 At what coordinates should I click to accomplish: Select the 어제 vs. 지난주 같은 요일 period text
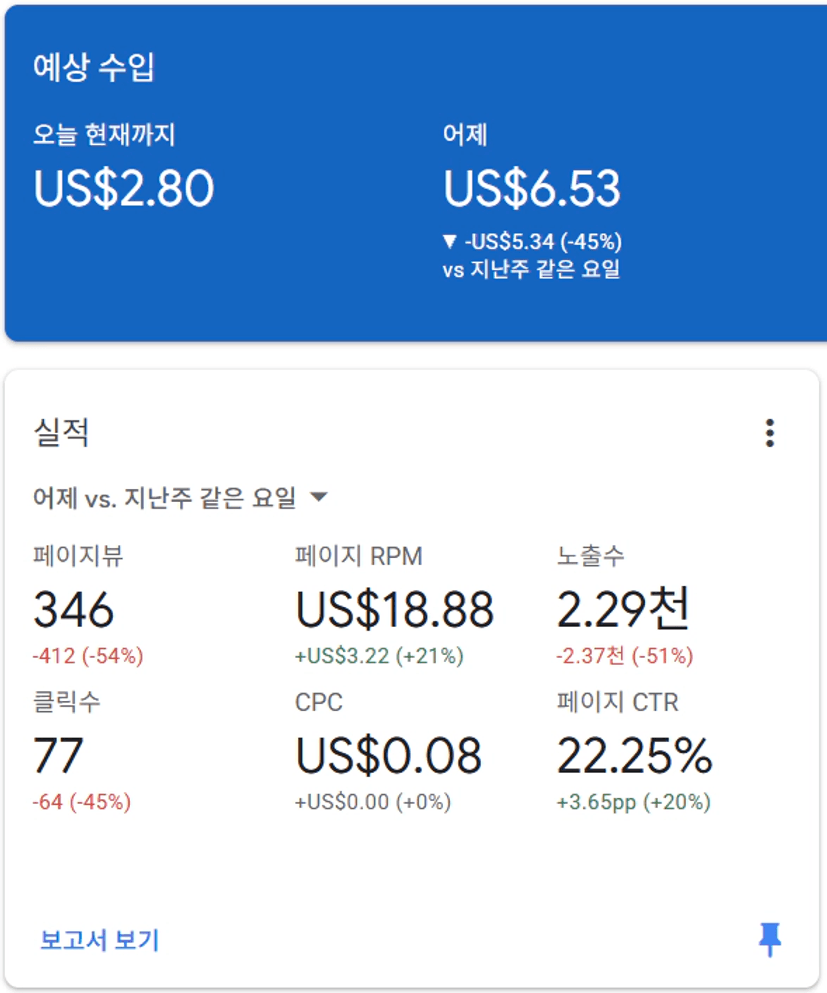pyautogui.click(x=165, y=498)
